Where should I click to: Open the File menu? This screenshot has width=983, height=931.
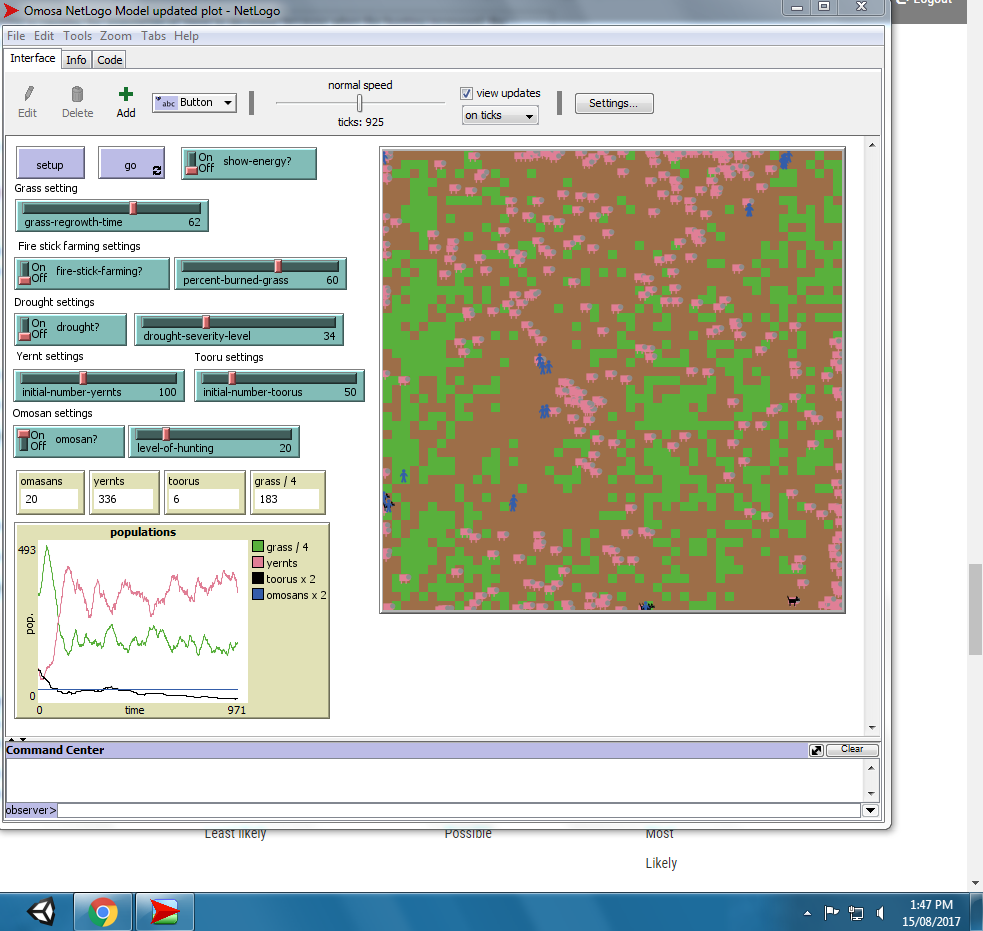[16, 36]
